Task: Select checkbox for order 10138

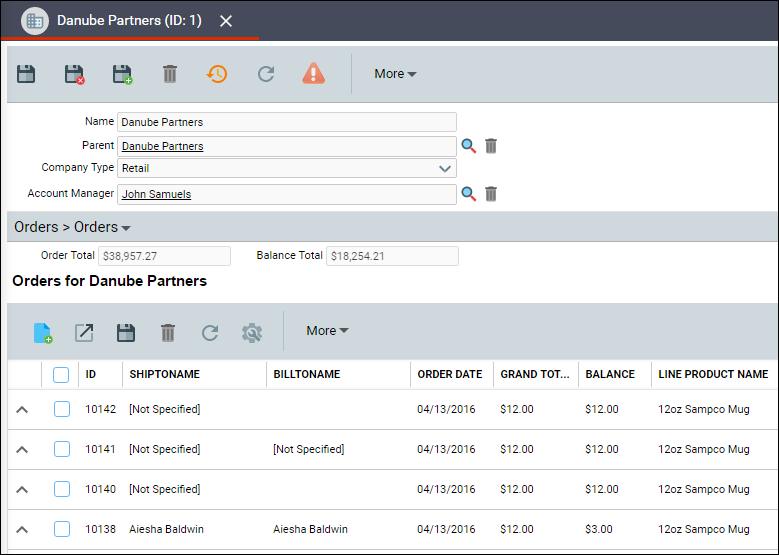Action: (x=62, y=529)
